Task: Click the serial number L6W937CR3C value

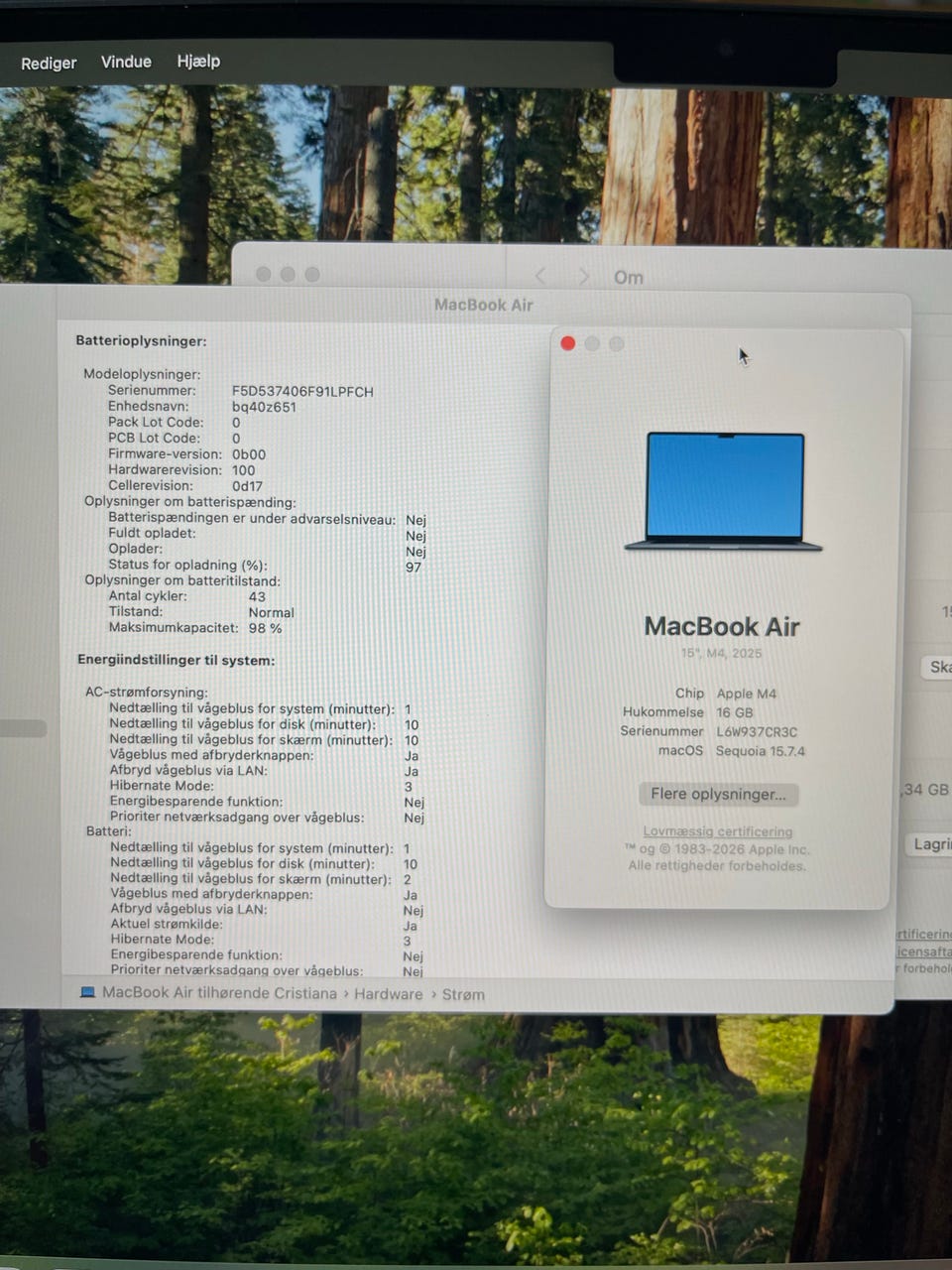Action: [757, 731]
